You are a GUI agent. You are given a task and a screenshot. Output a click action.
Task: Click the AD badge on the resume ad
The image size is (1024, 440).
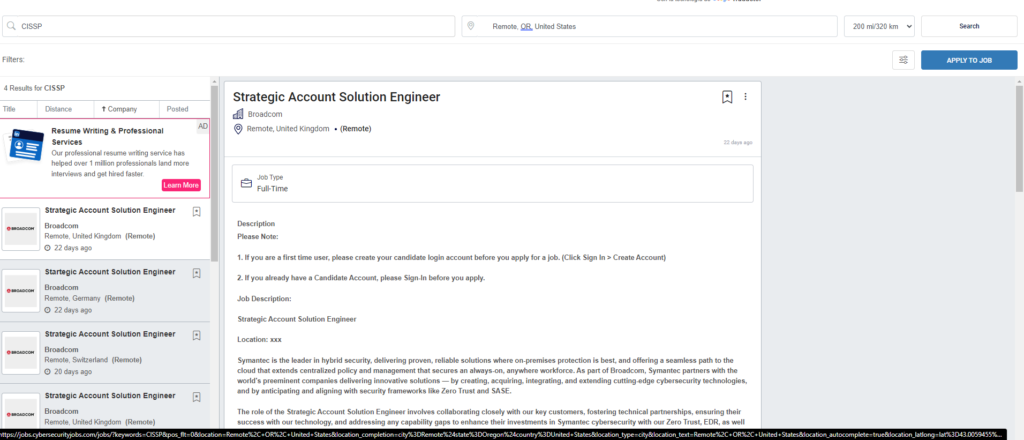click(x=203, y=126)
